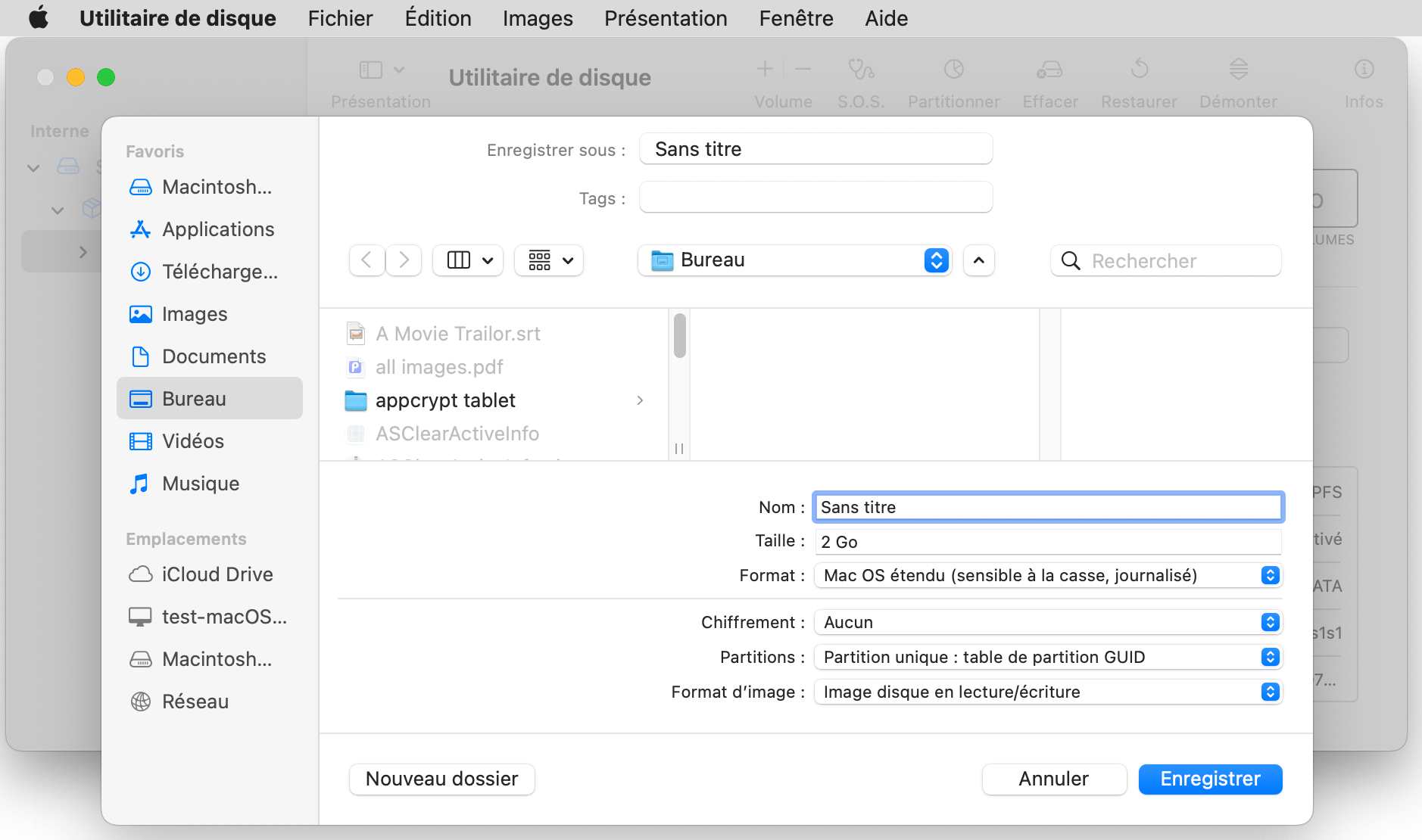Collapse the top disk in Disk Utility sidebar
This screenshot has width=1422, height=840.
33,167
